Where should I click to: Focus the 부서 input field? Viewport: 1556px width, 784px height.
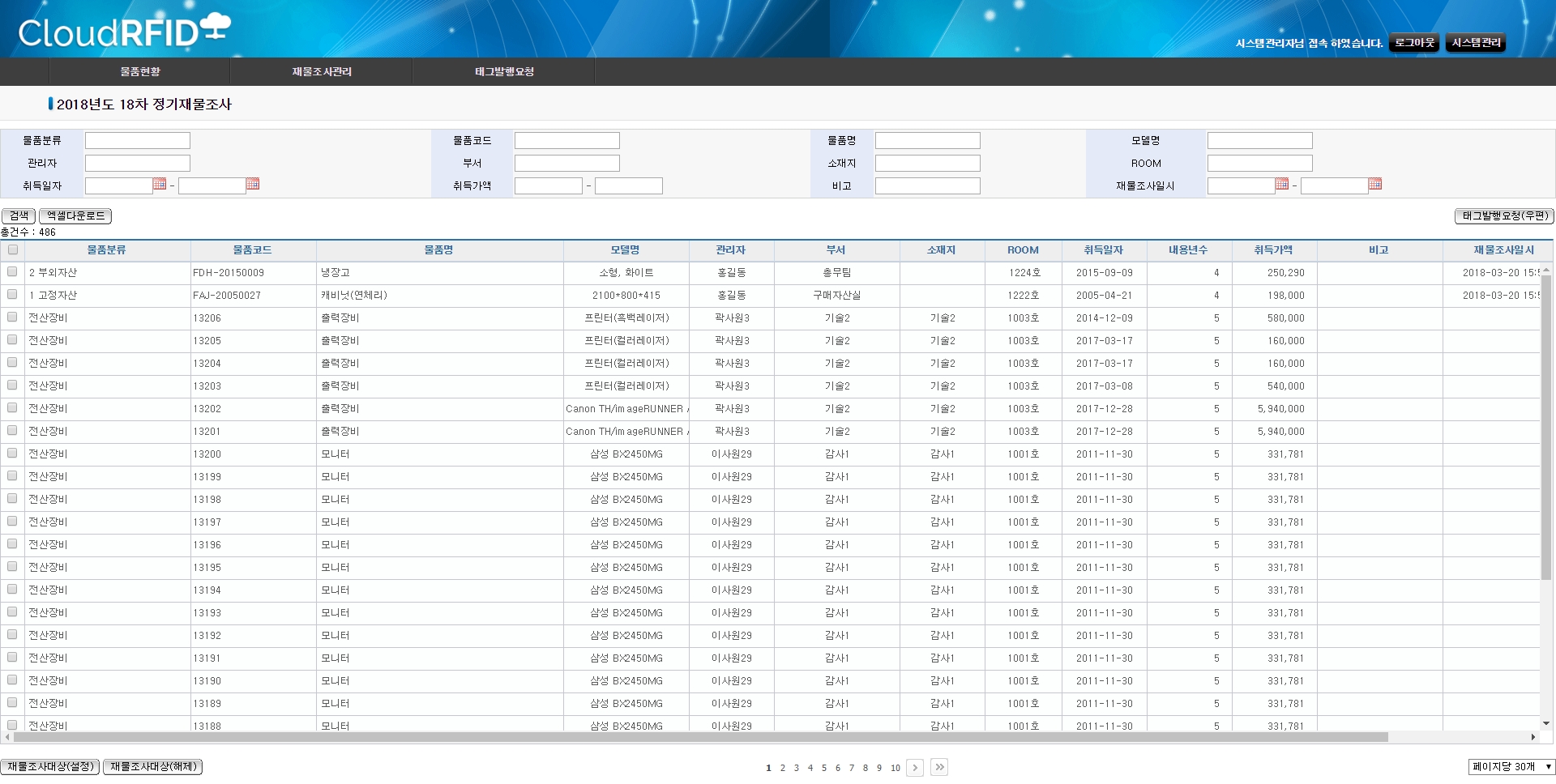567,163
